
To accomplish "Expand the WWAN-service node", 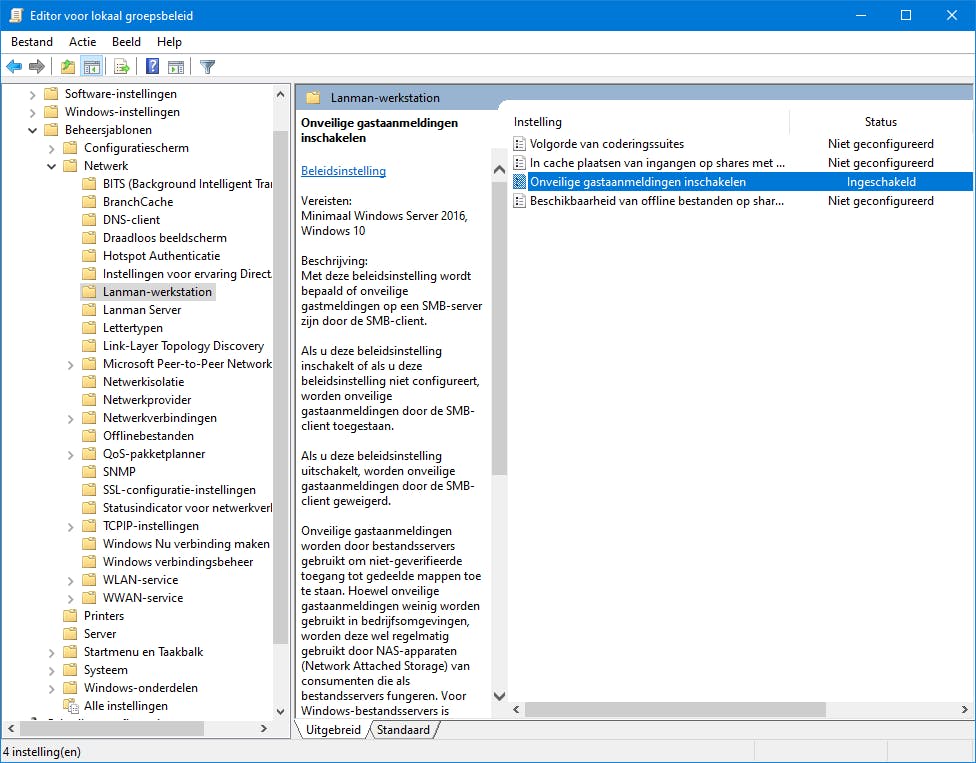I will point(70,599).
